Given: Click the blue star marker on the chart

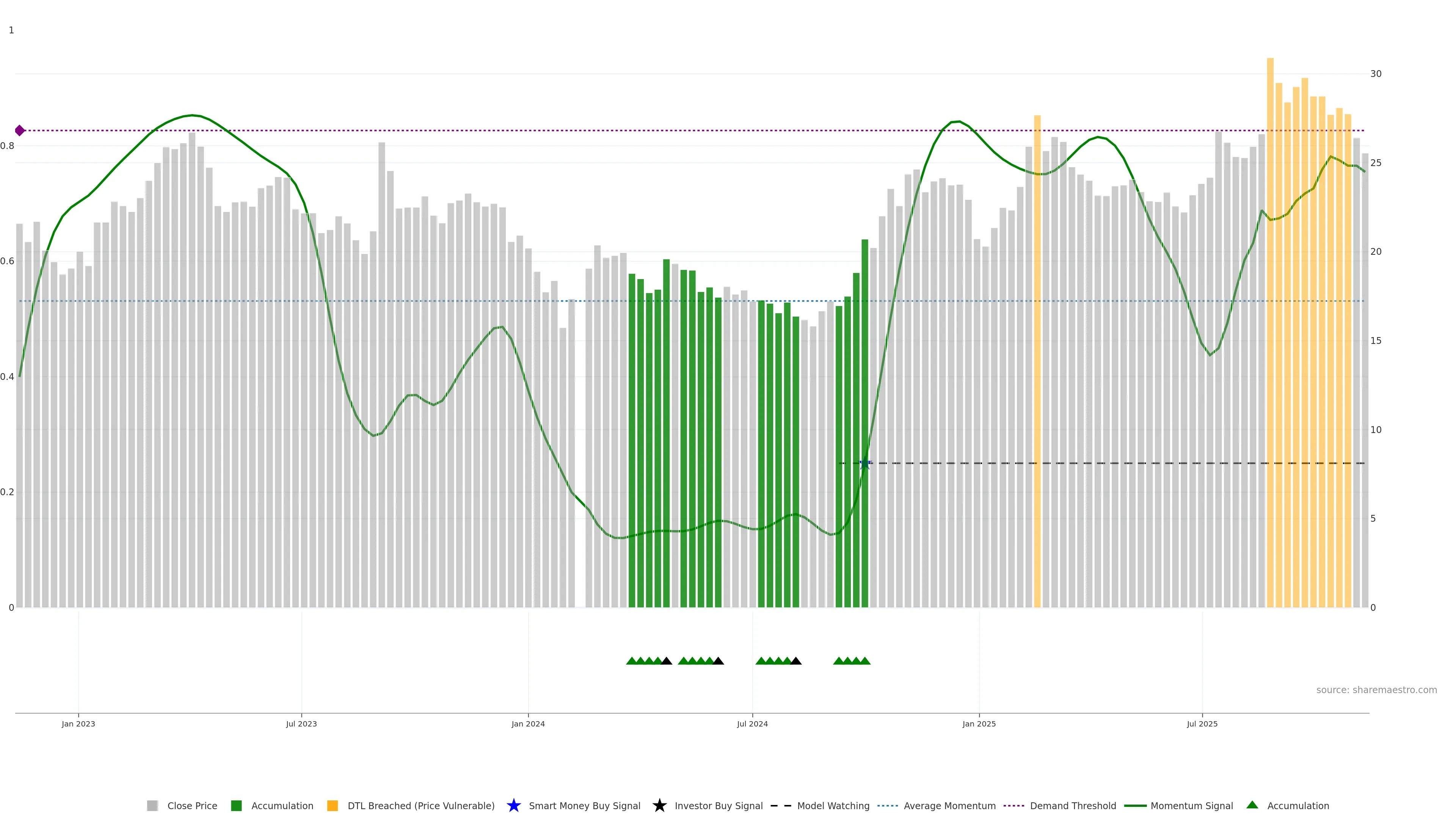Looking at the screenshot, I should click(864, 463).
